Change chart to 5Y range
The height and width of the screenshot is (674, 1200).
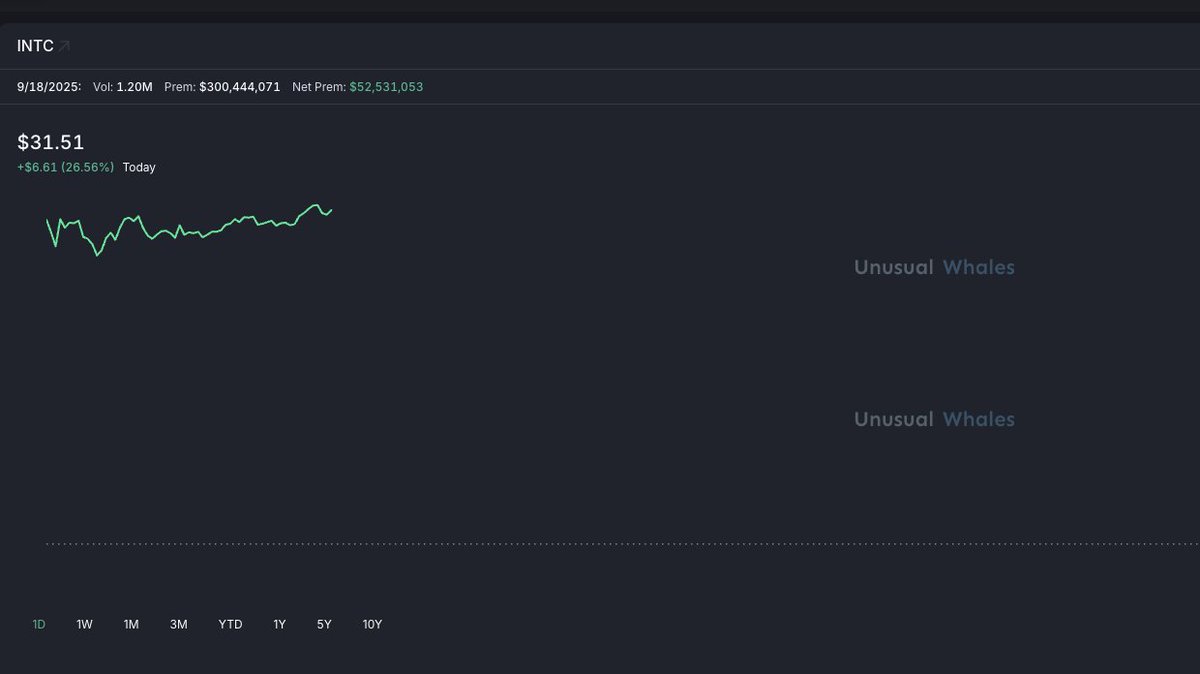[x=324, y=624]
